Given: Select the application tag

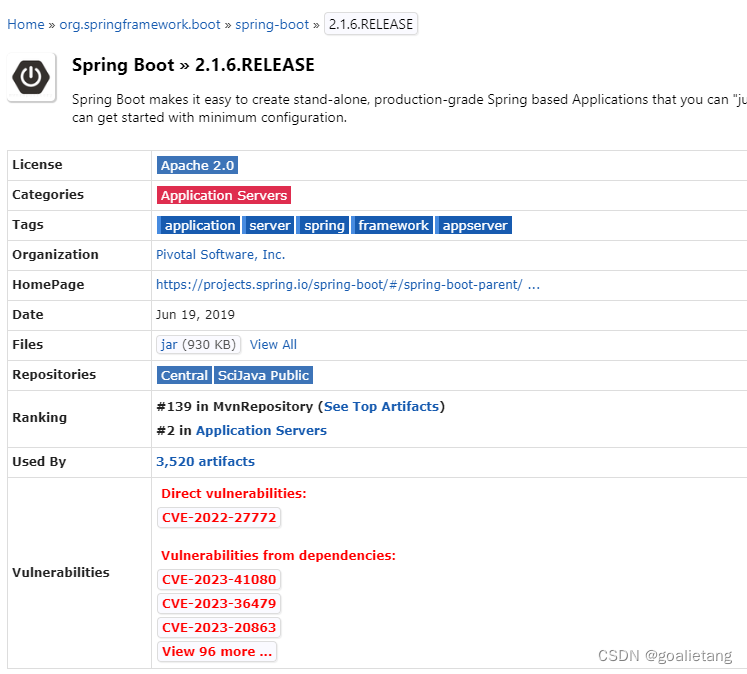Looking at the screenshot, I should [x=199, y=225].
